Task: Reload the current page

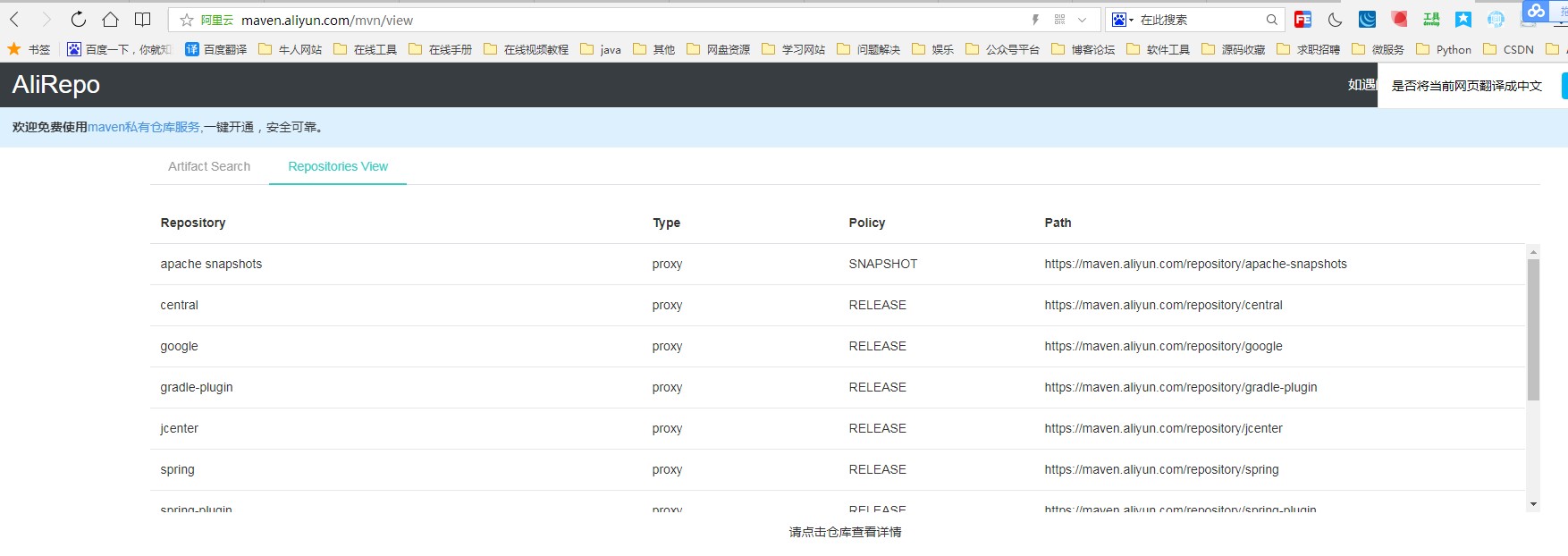Action: click(79, 20)
